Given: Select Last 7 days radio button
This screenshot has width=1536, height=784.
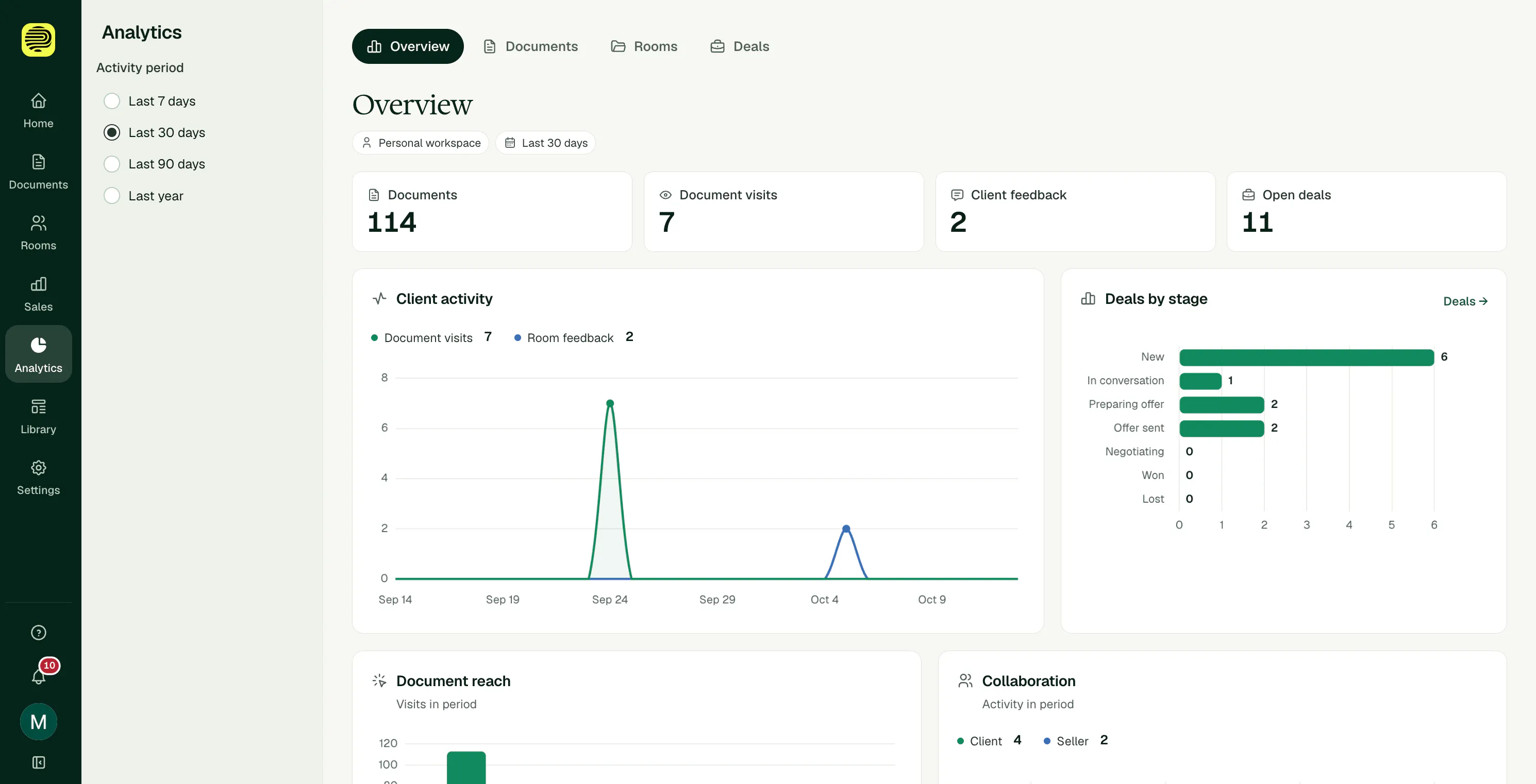Looking at the screenshot, I should click(111, 101).
